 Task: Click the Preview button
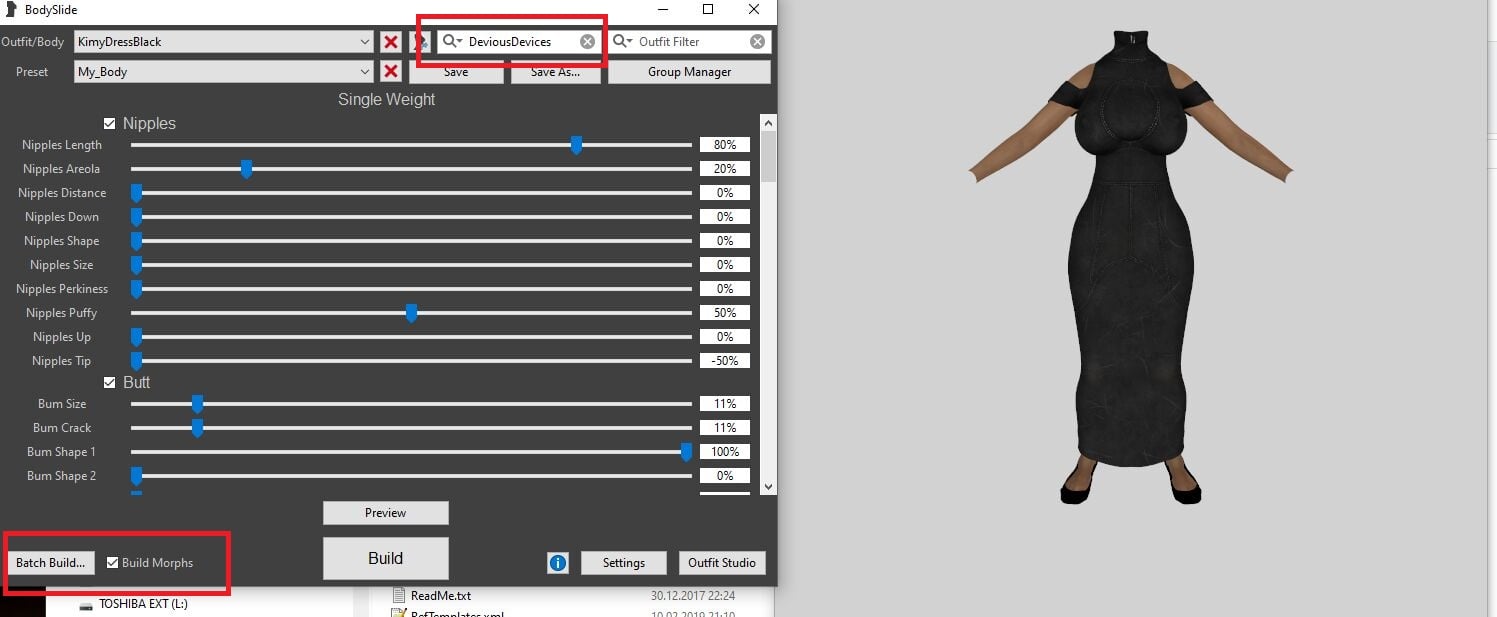[385, 513]
